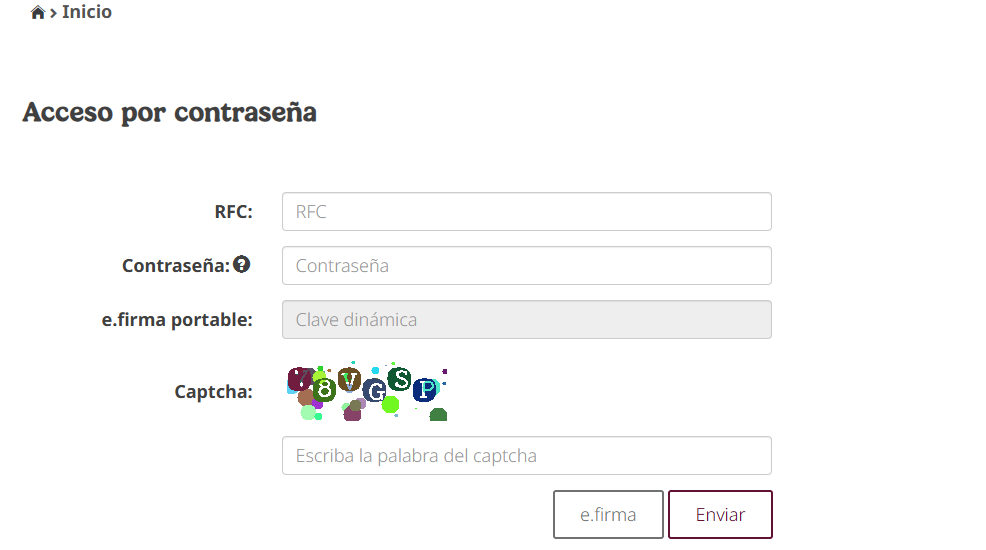The height and width of the screenshot is (550, 986).
Task: Click the breadcrumb chevron before Inicio
Action: (53, 13)
